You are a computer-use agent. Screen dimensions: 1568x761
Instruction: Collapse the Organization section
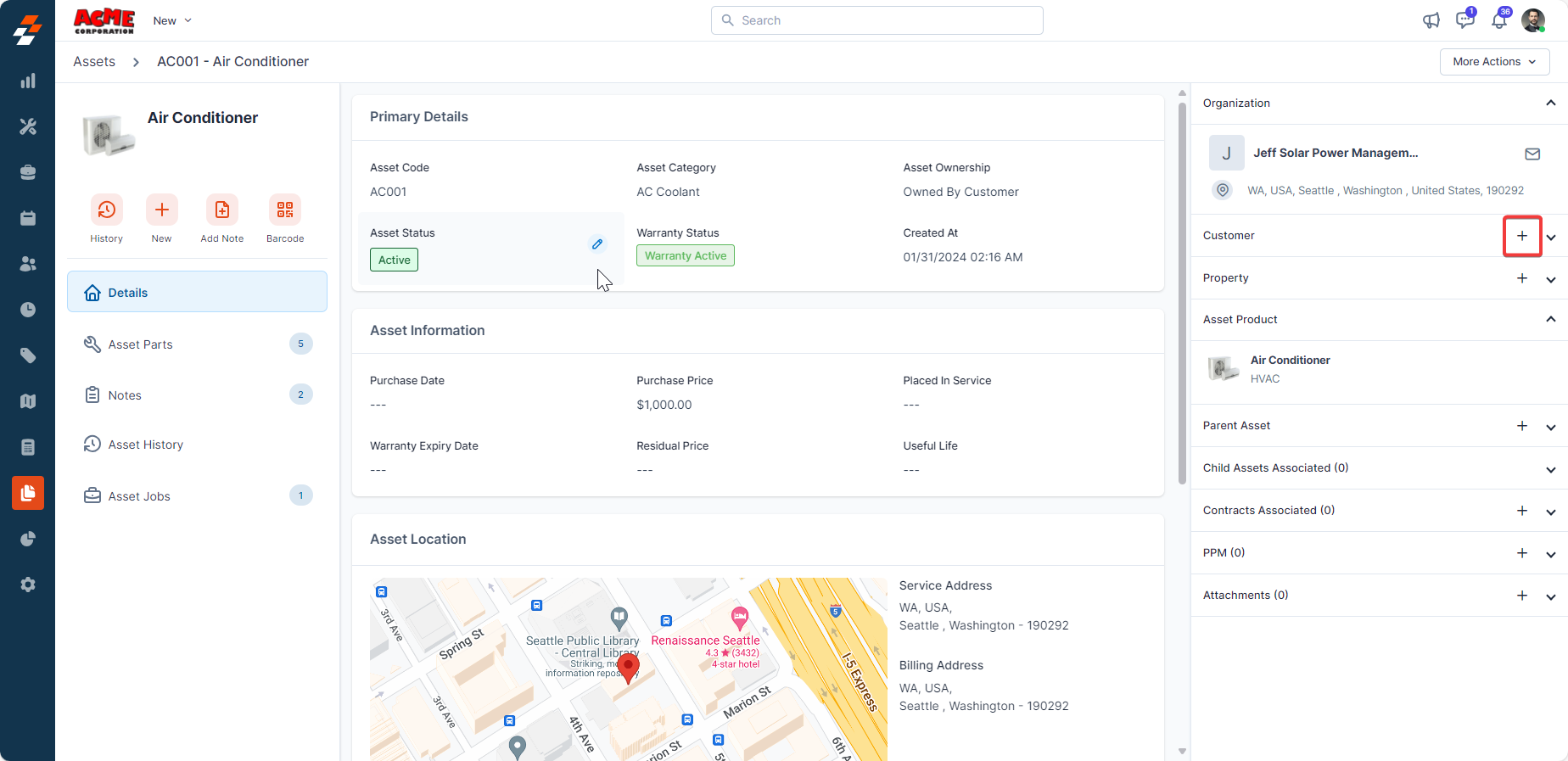[1550, 104]
